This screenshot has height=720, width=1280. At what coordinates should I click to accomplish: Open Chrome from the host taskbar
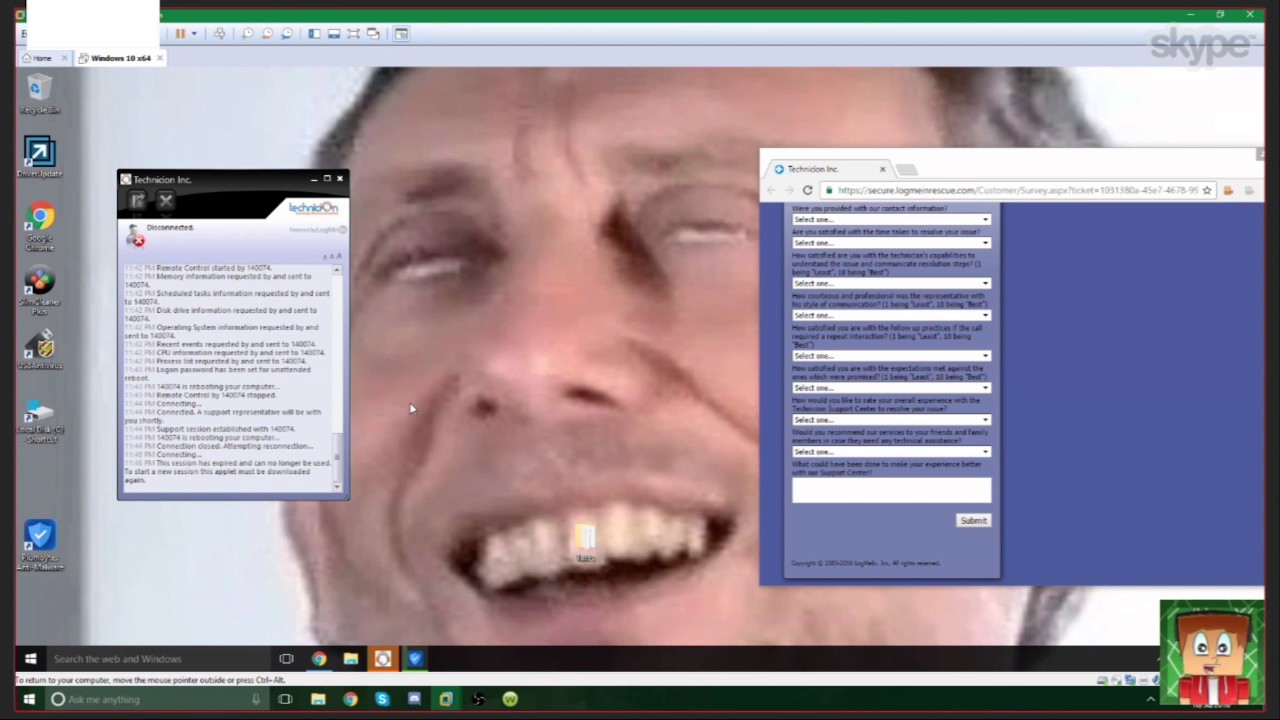coord(350,700)
